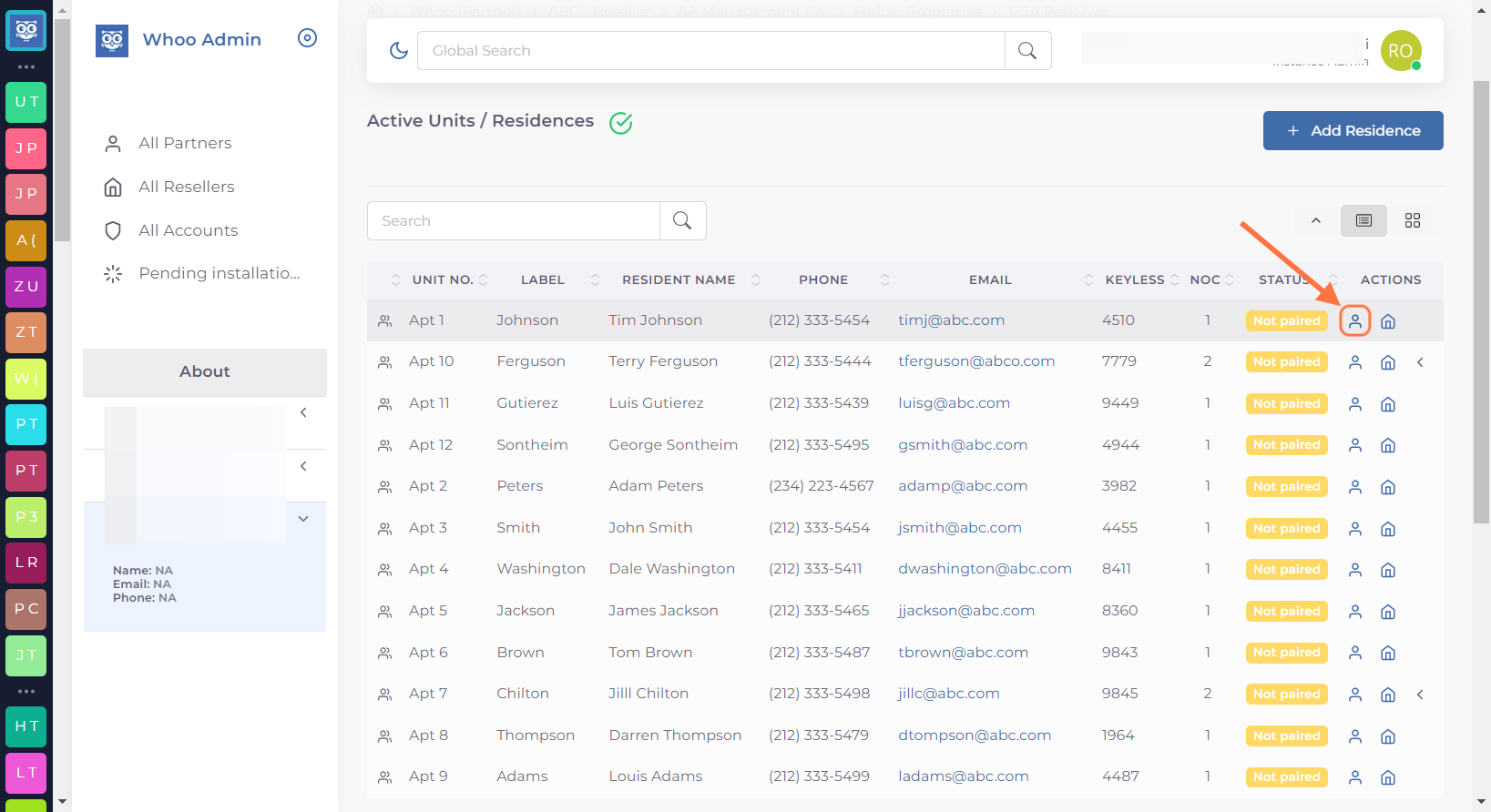This screenshot has width=1491, height=812.
Task: Collapse the open About section down chevron
Action: pos(303,519)
